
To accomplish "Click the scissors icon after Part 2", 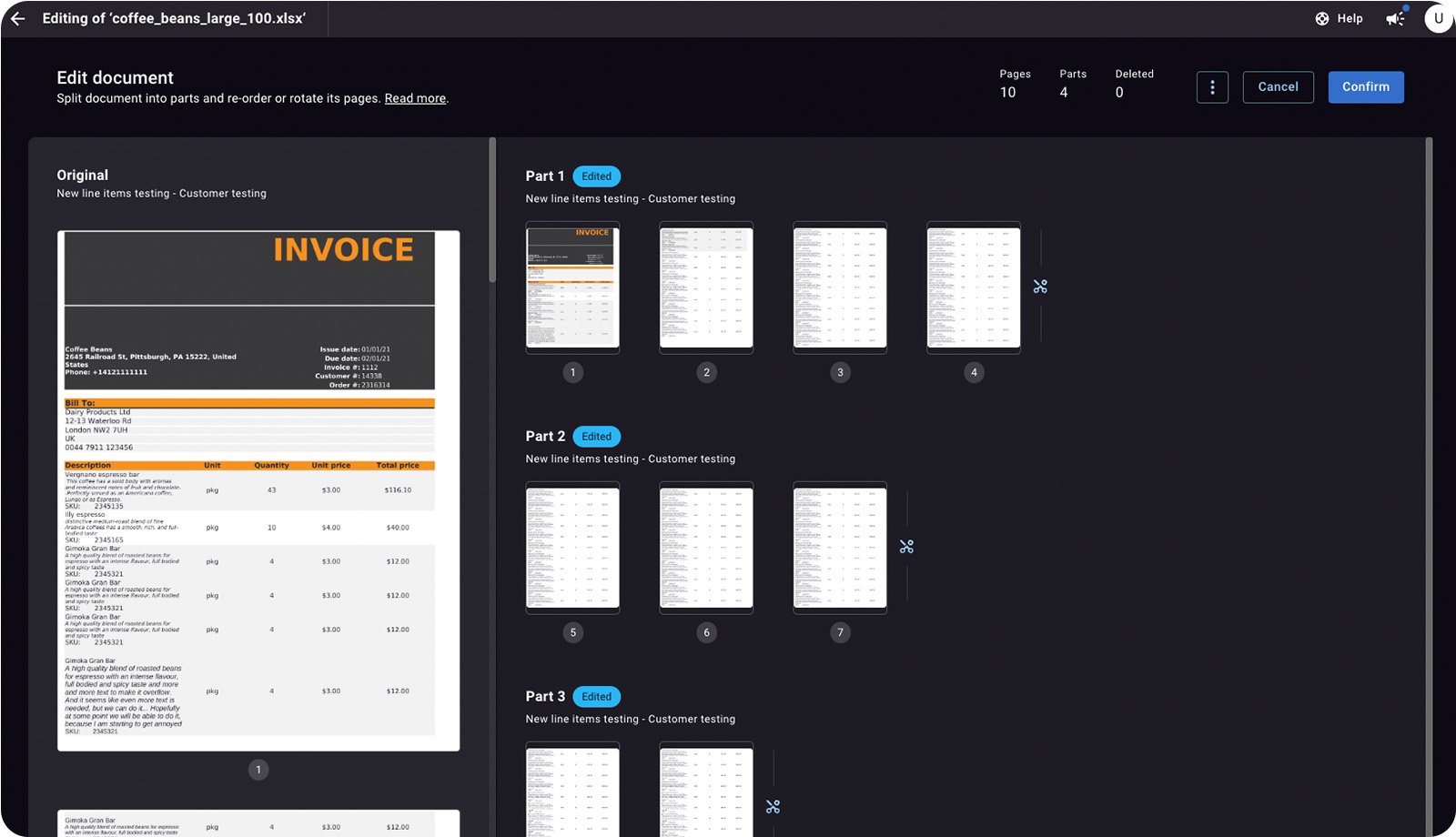I will click(x=906, y=547).
